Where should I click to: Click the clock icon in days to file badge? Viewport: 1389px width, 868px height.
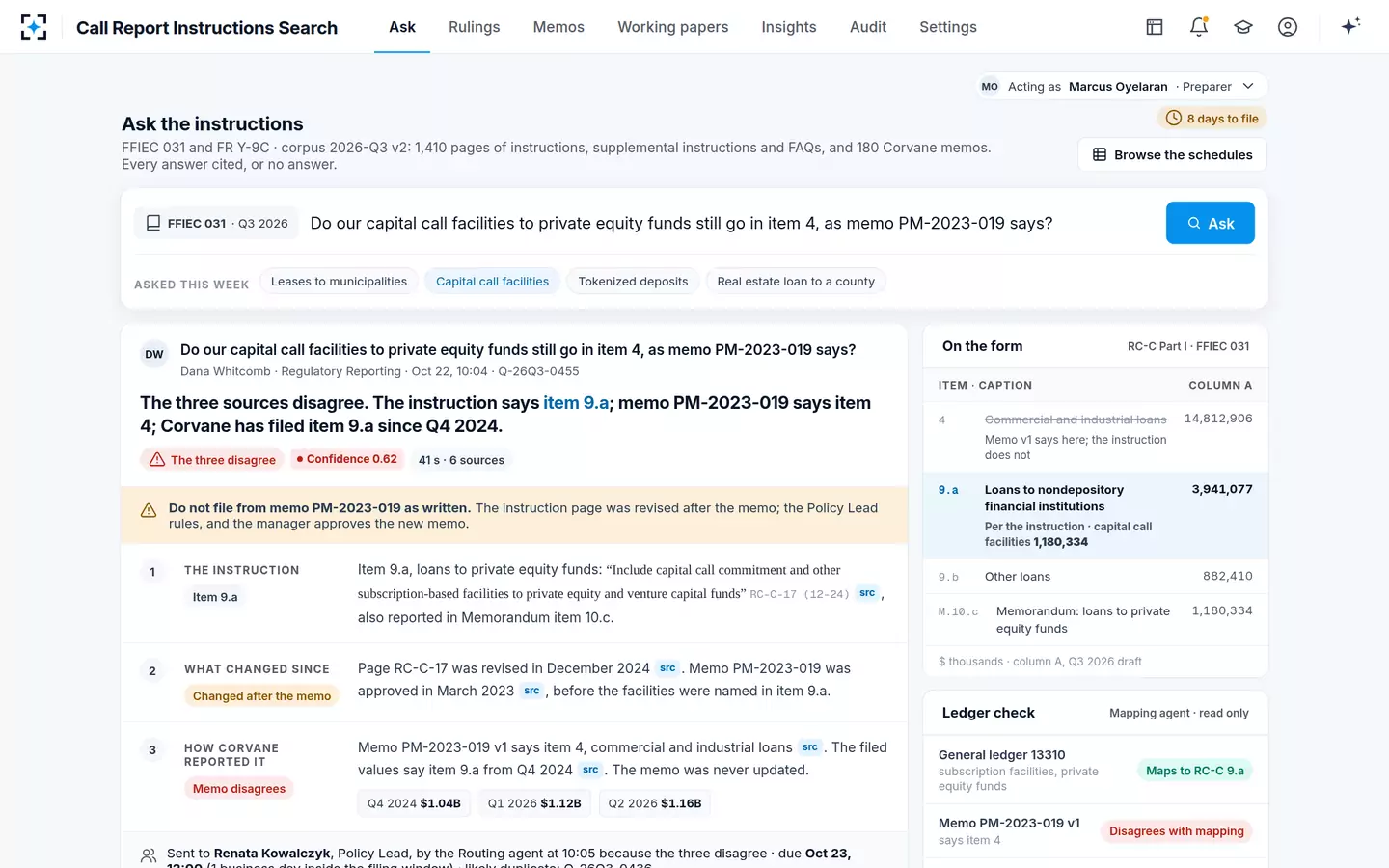1174,119
